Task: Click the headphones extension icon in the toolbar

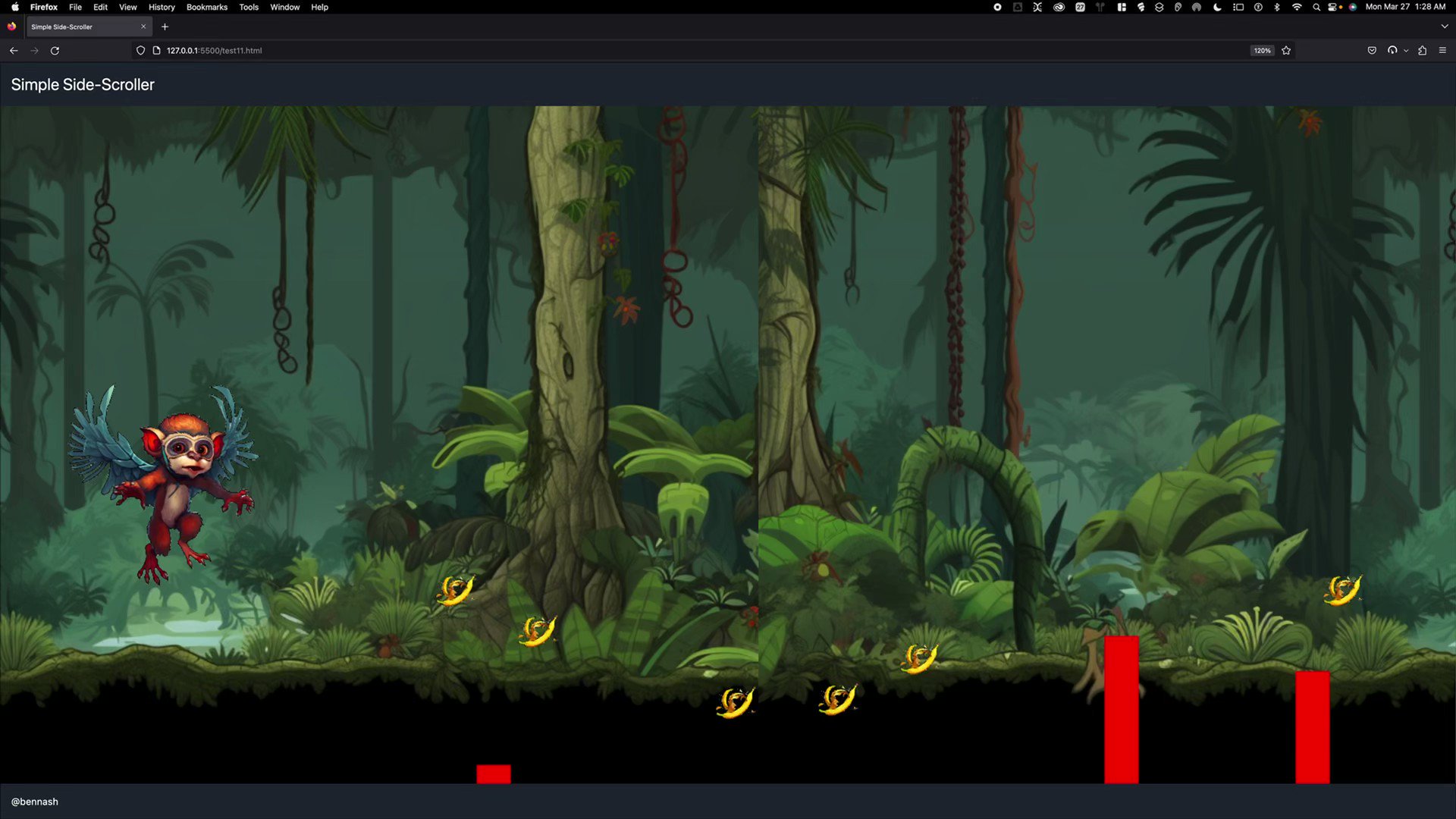Action: click(1392, 50)
